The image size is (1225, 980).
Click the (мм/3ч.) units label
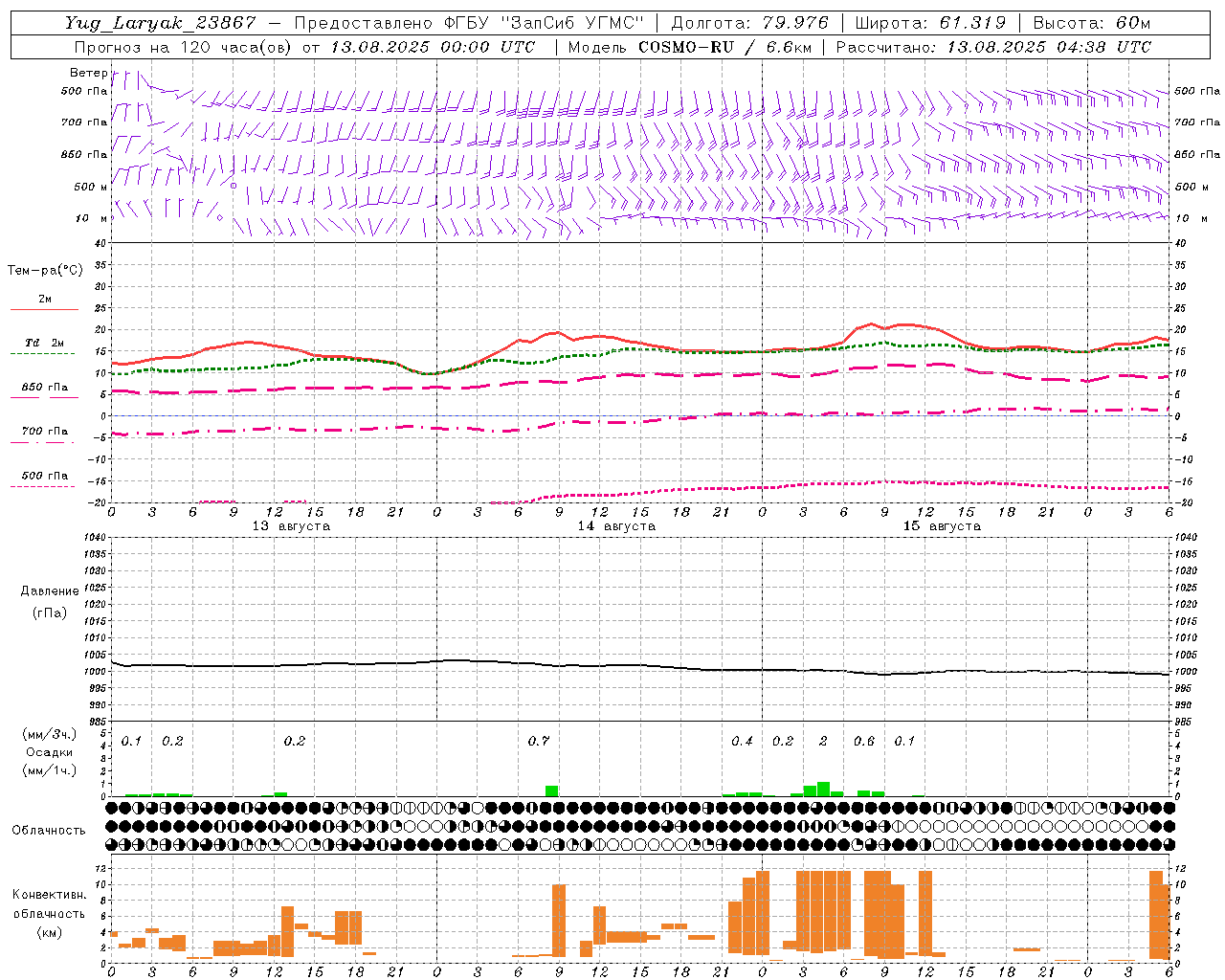[x=50, y=734]
